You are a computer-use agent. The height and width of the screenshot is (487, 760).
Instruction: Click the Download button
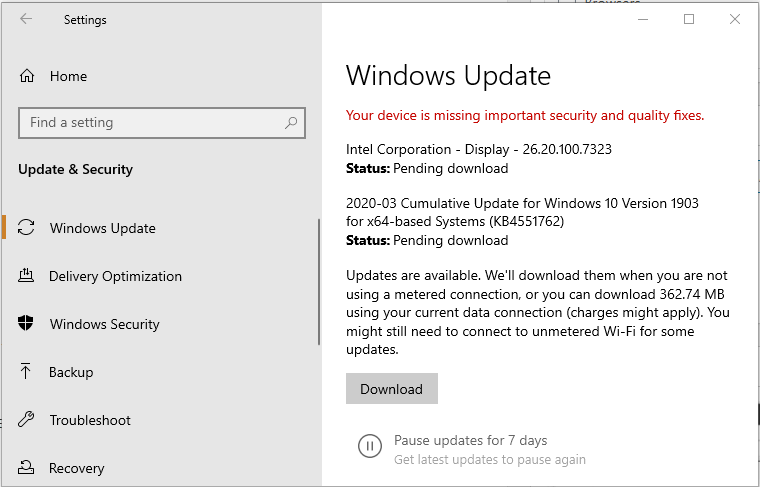392,389
